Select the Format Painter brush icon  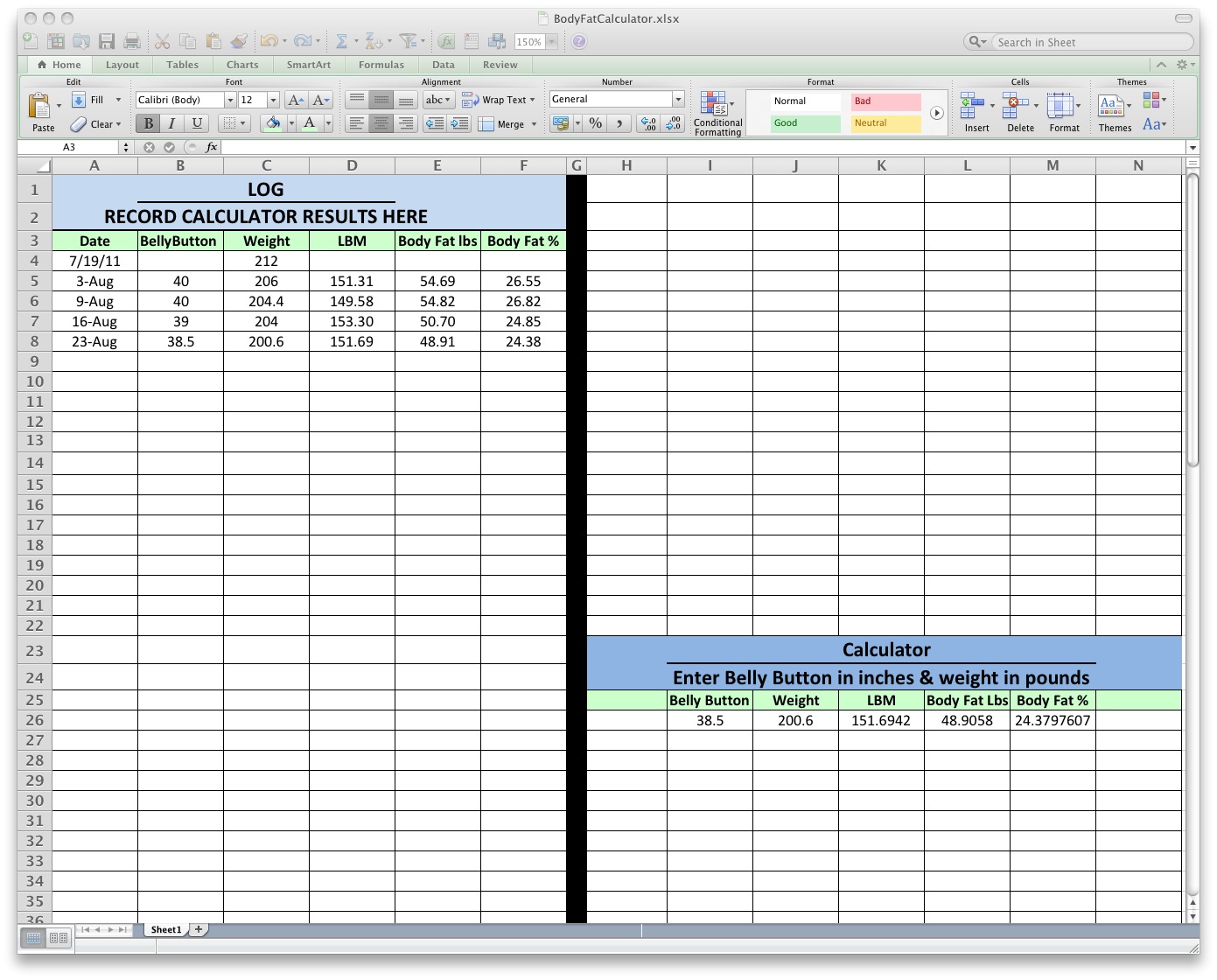(239, 41)
